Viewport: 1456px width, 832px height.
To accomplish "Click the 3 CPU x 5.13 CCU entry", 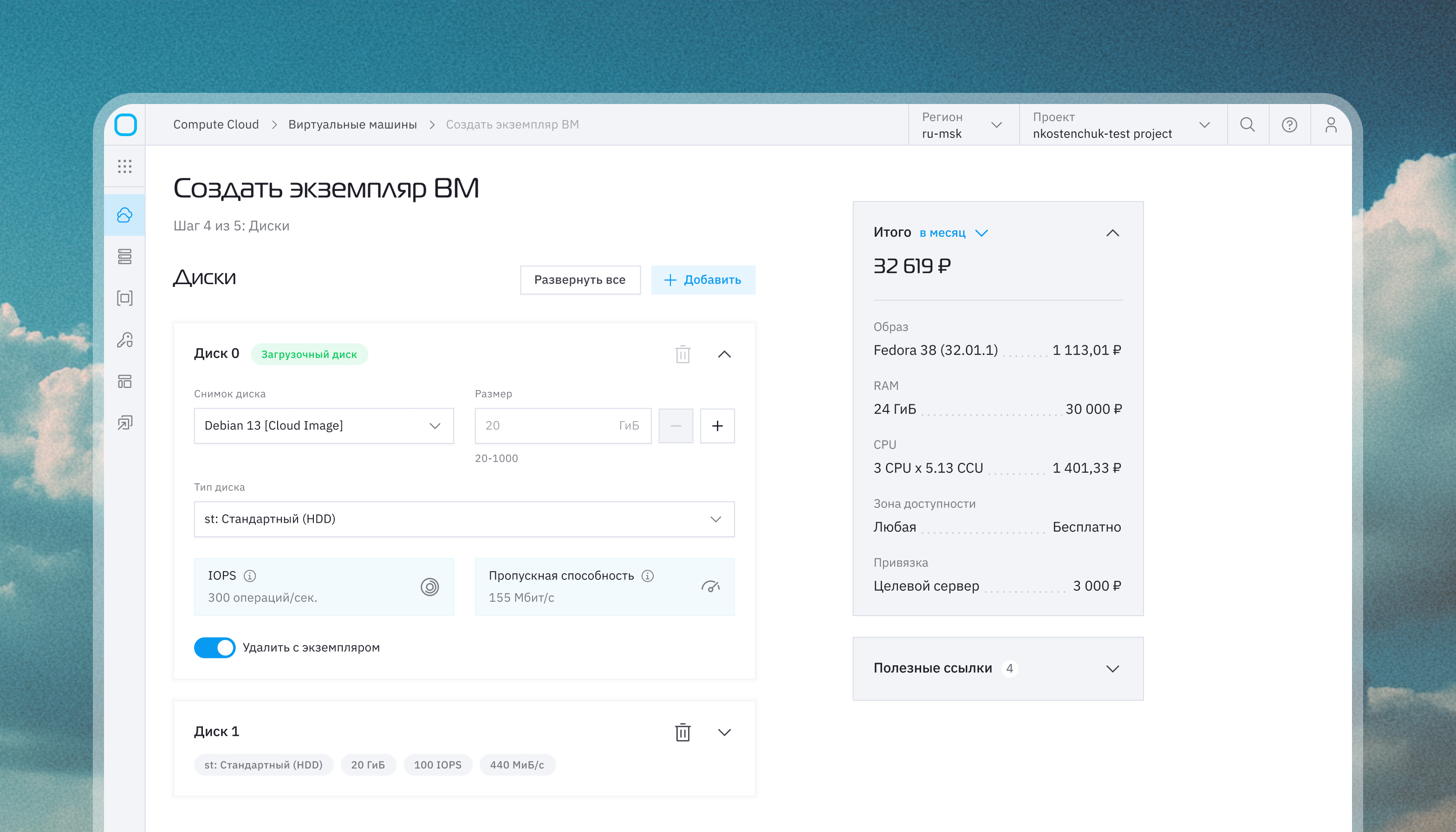I will click(x=928, y=468).
